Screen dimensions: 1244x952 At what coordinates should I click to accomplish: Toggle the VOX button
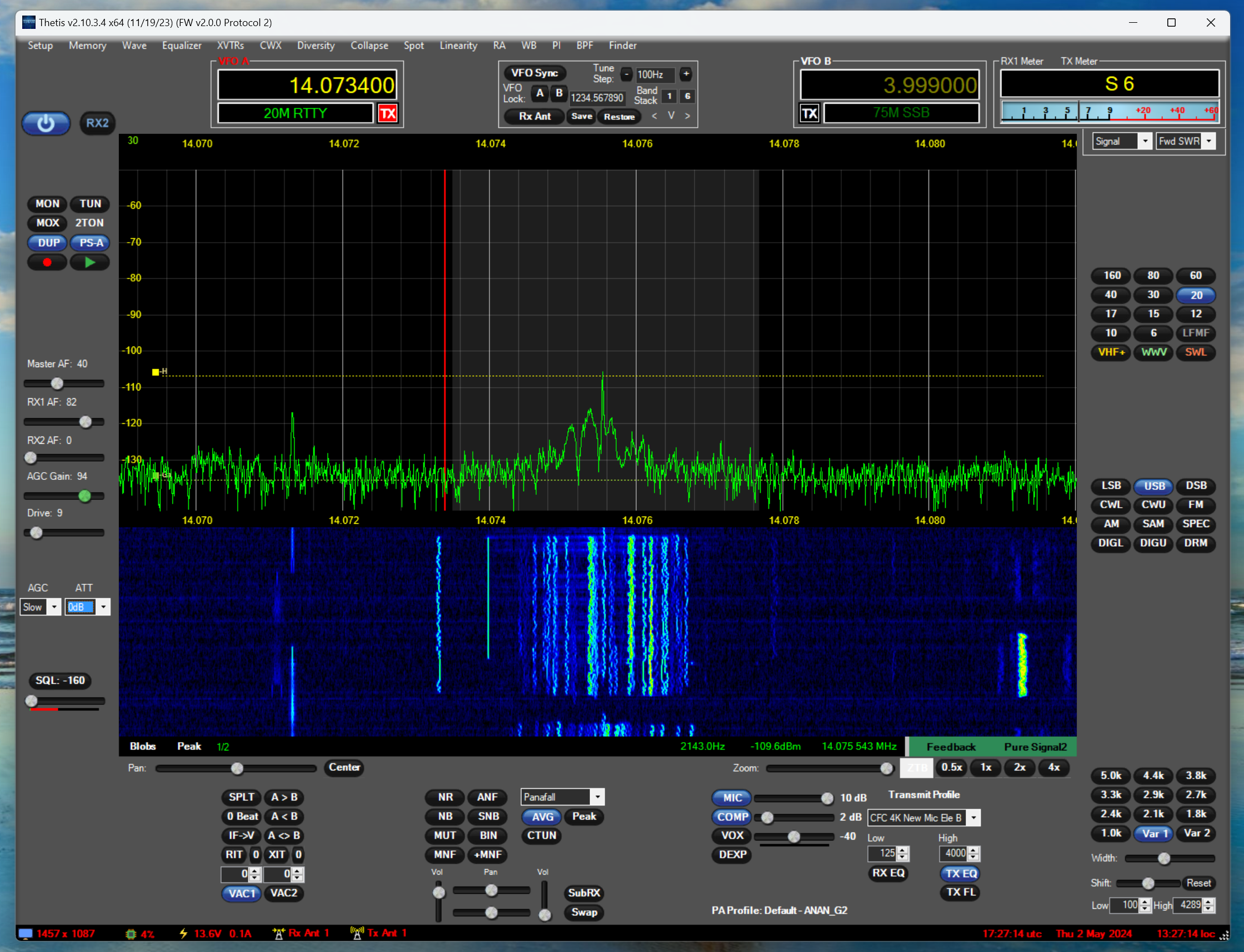click(732, 836)
